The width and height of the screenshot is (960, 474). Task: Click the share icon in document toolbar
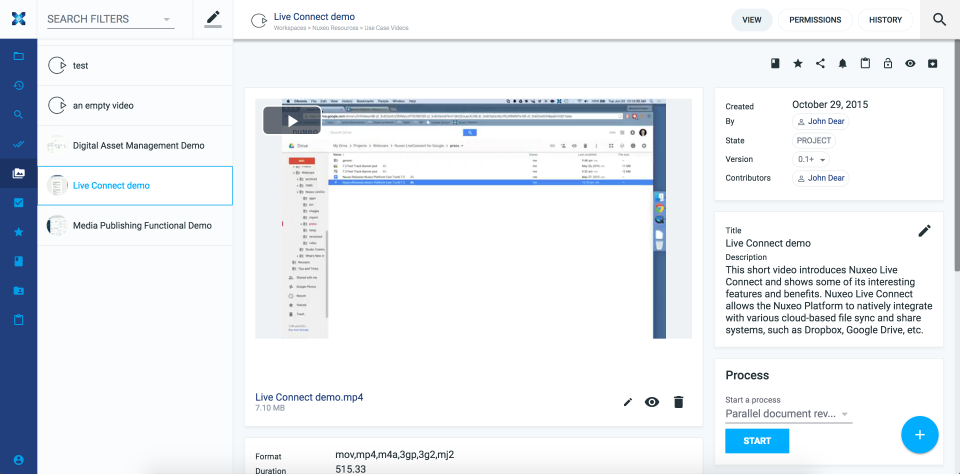(820, 63)
